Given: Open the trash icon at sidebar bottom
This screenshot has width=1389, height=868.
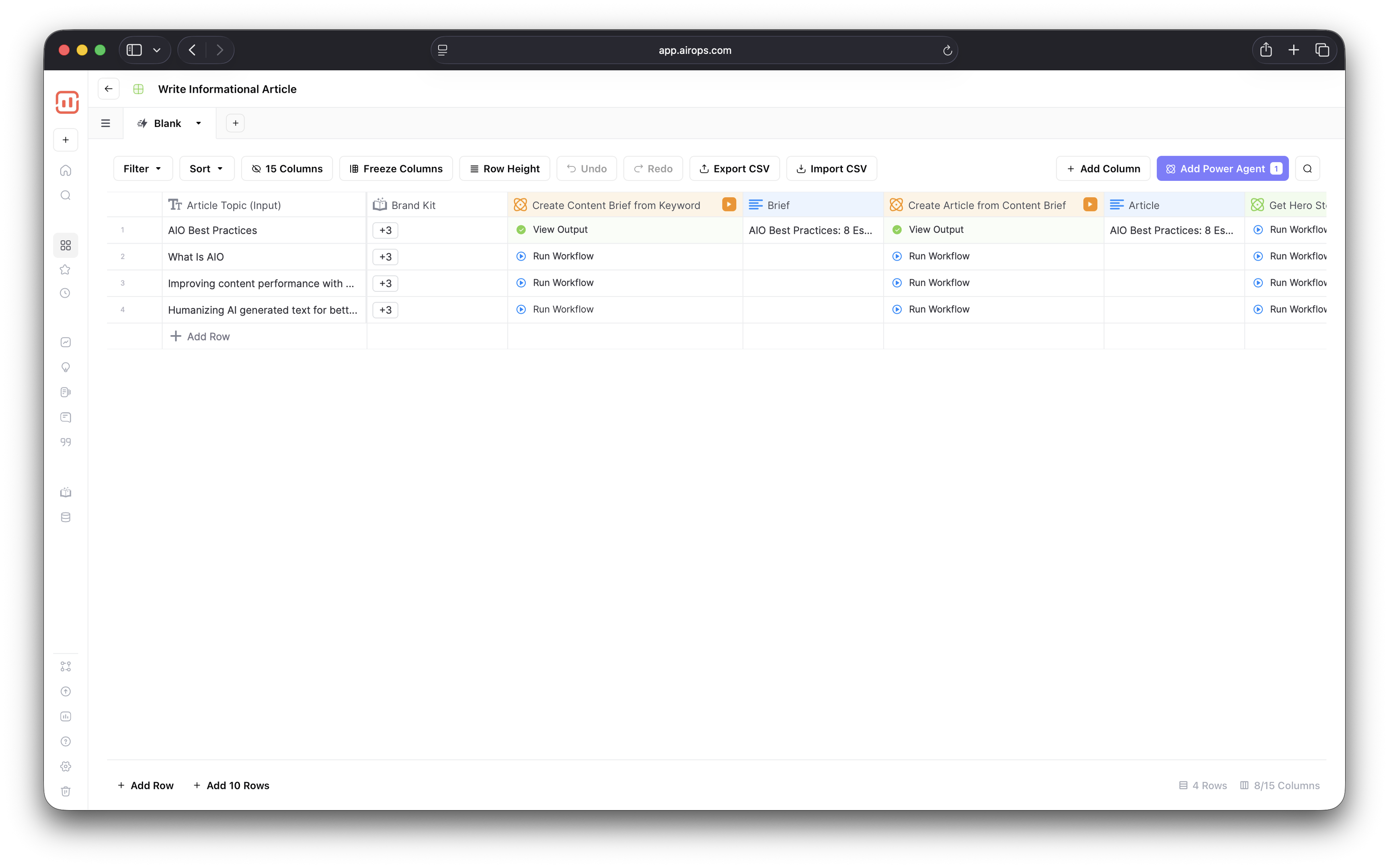Looking at the screenshot, I should pyautogui.click(x=66, y=791).
